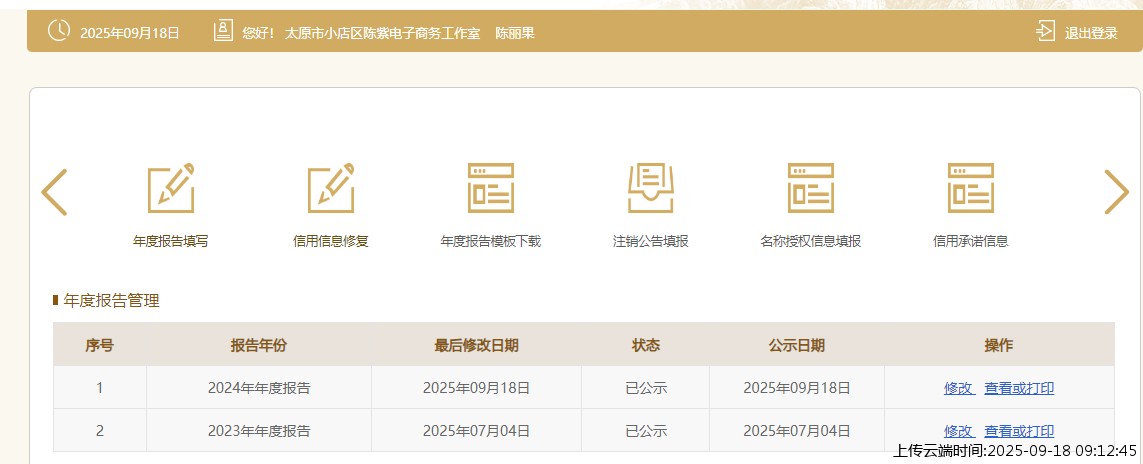
Task: Click the 您好! greeting in the header
Action: click(x=258, y=33)
